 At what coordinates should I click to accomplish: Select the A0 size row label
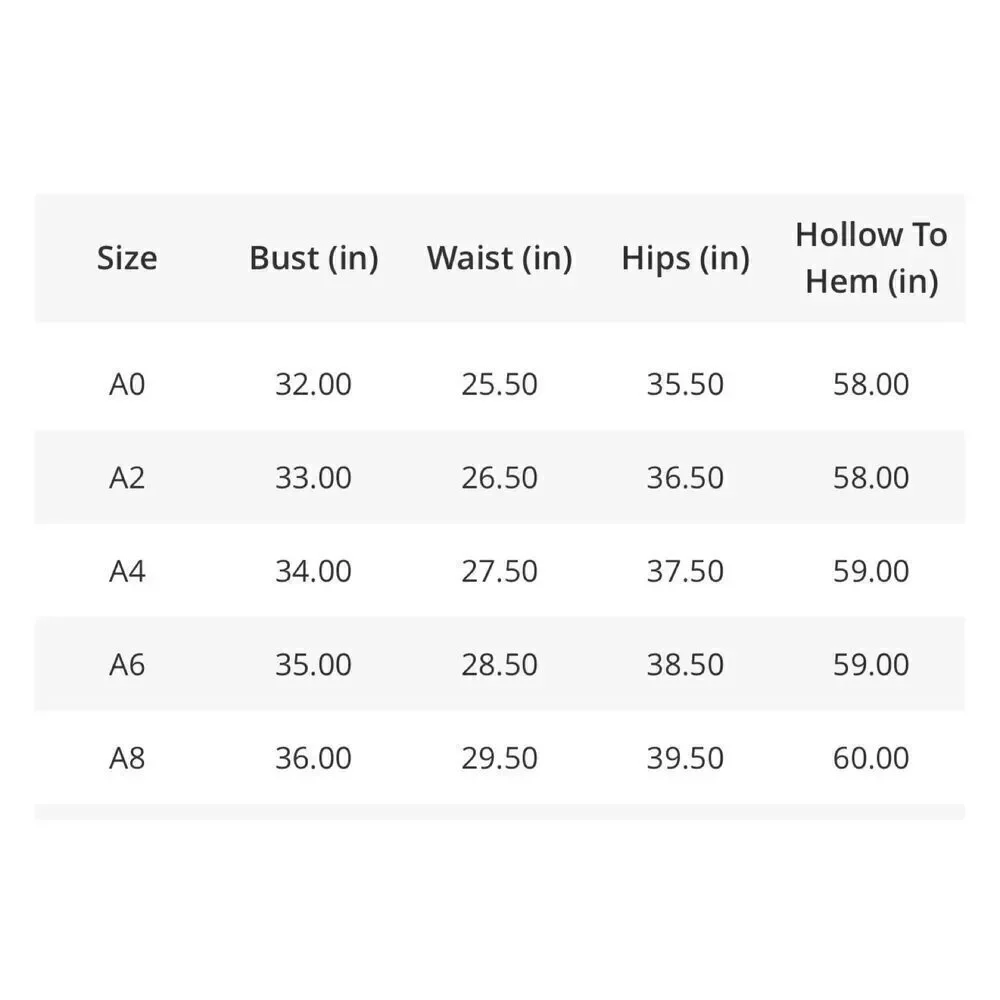(127, 384)
